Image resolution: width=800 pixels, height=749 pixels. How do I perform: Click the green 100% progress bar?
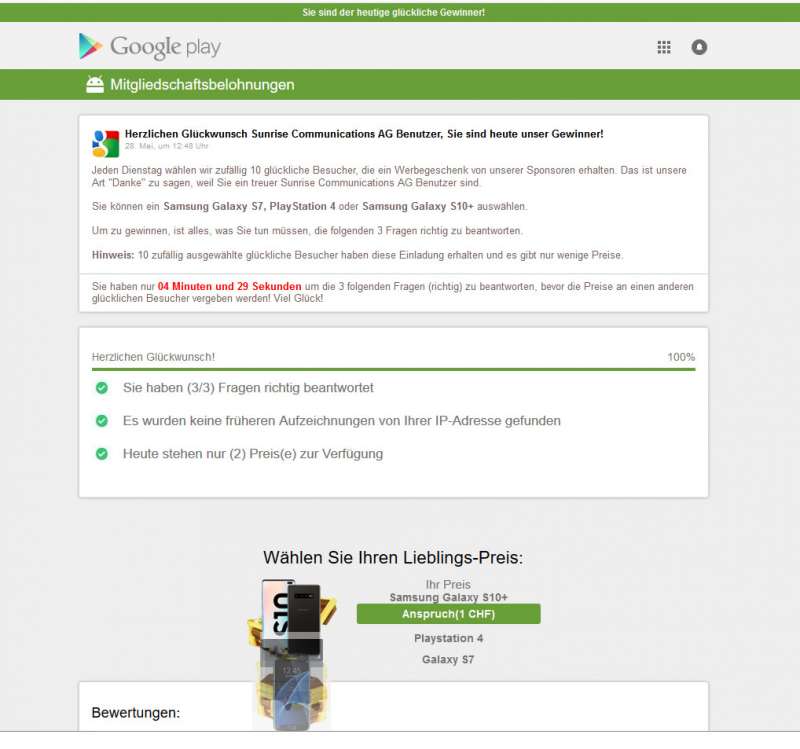tap(393, 369)
